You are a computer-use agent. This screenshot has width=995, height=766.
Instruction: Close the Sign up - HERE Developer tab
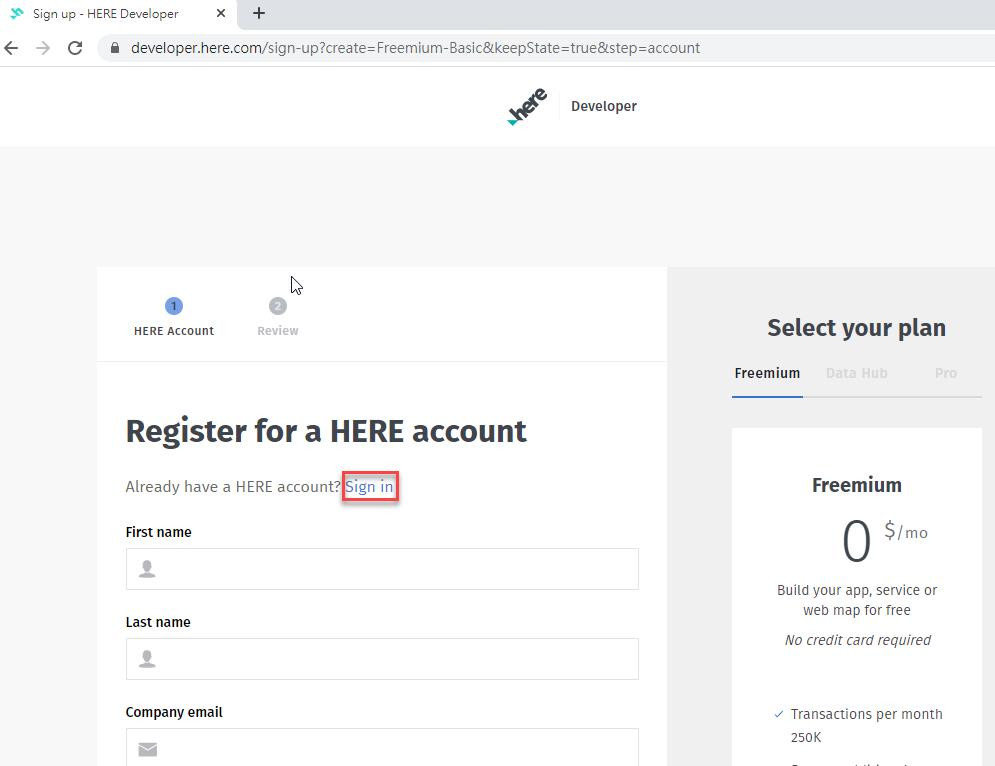tap(221, 13)
